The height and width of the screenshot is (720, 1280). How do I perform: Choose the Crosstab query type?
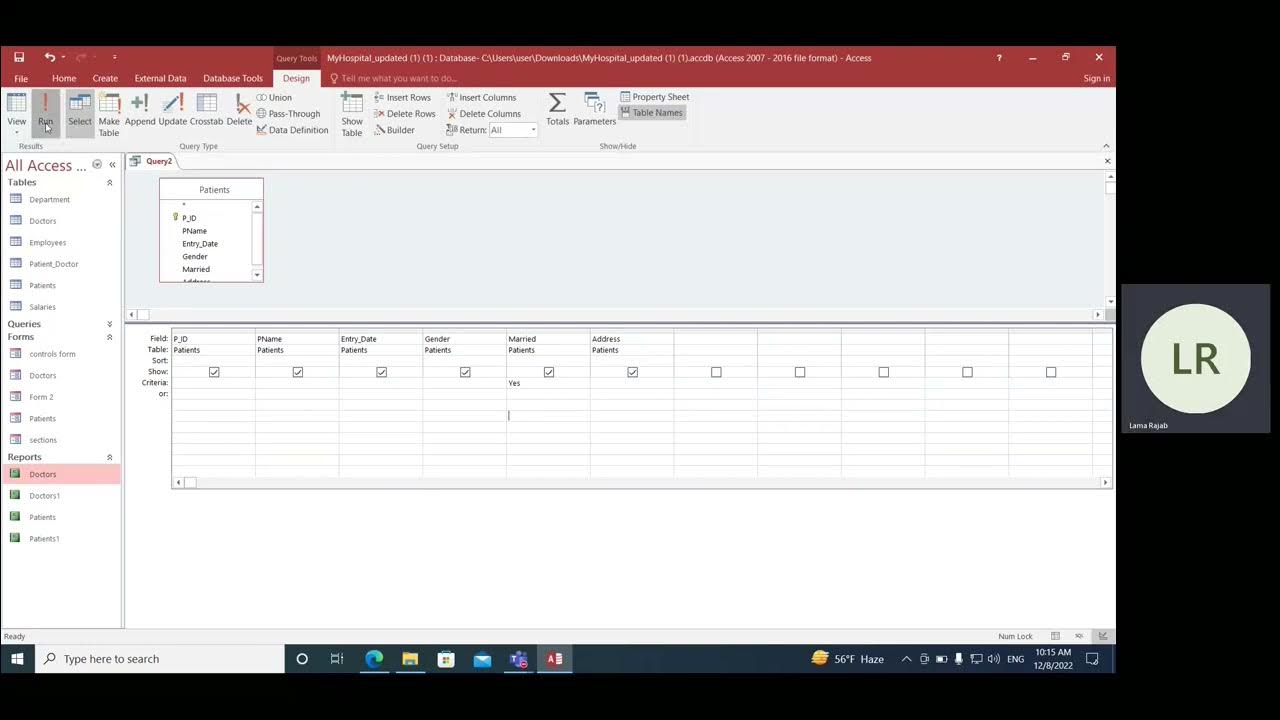(x=206, y=110)
